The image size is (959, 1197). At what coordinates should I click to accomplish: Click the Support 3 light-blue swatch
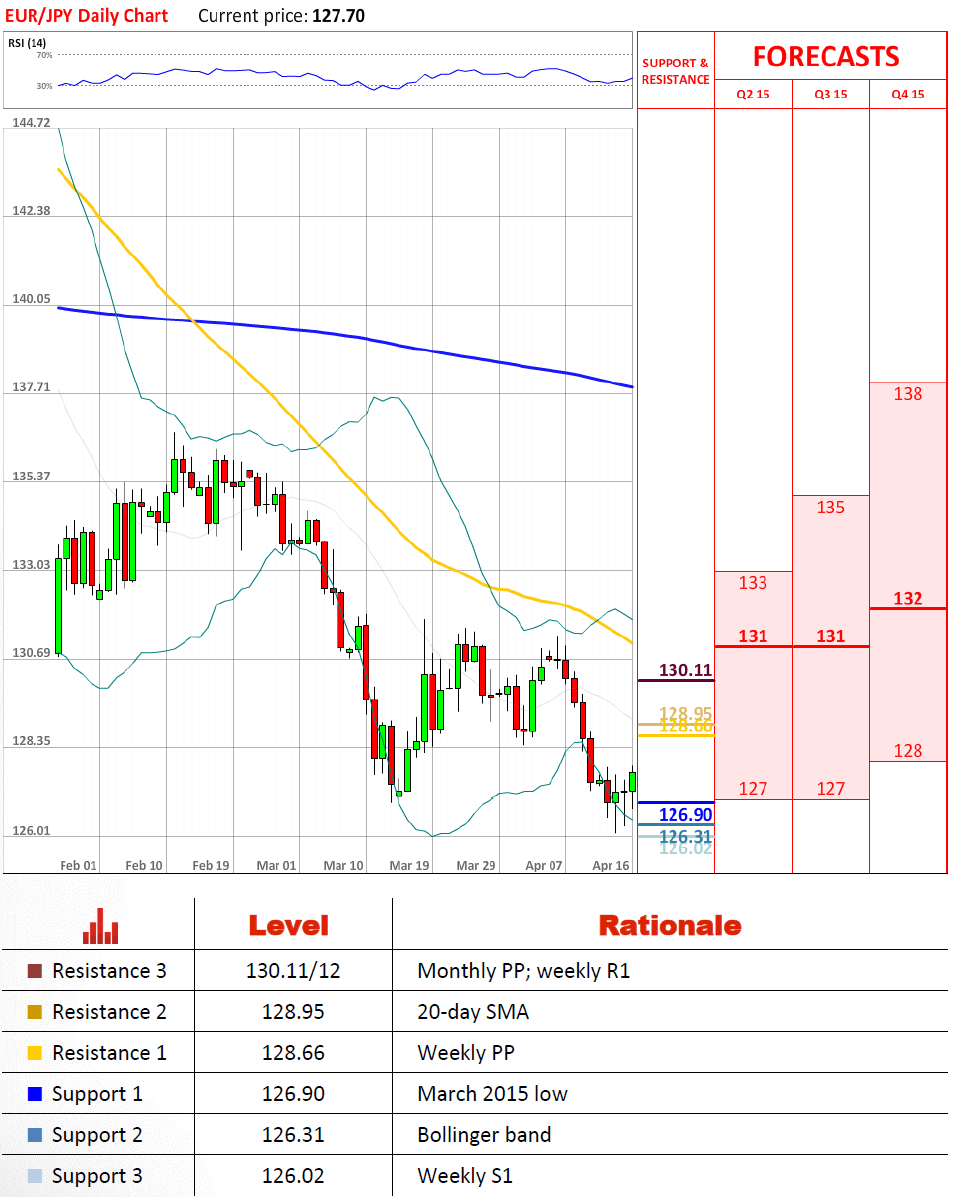click(x=34, y=1176)
